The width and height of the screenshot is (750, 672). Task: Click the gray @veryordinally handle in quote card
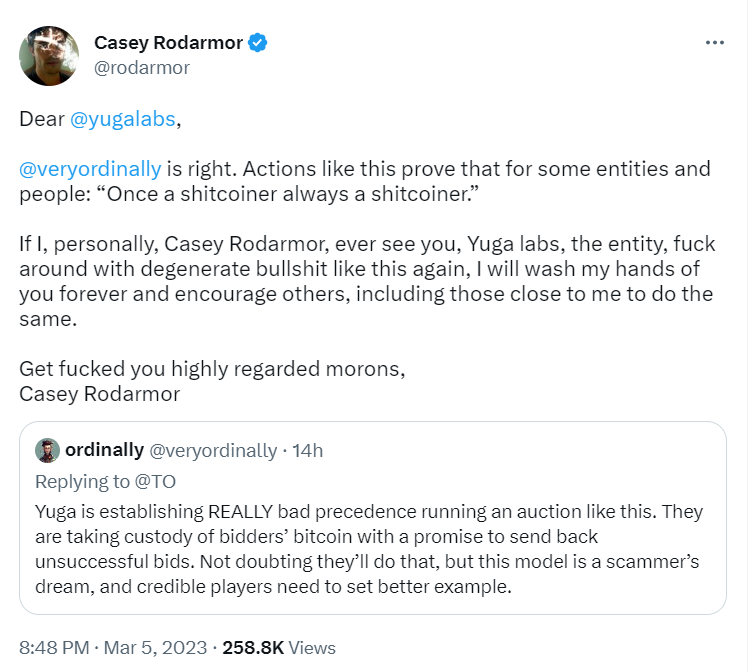pyautogui.click(x=212, y=450)
